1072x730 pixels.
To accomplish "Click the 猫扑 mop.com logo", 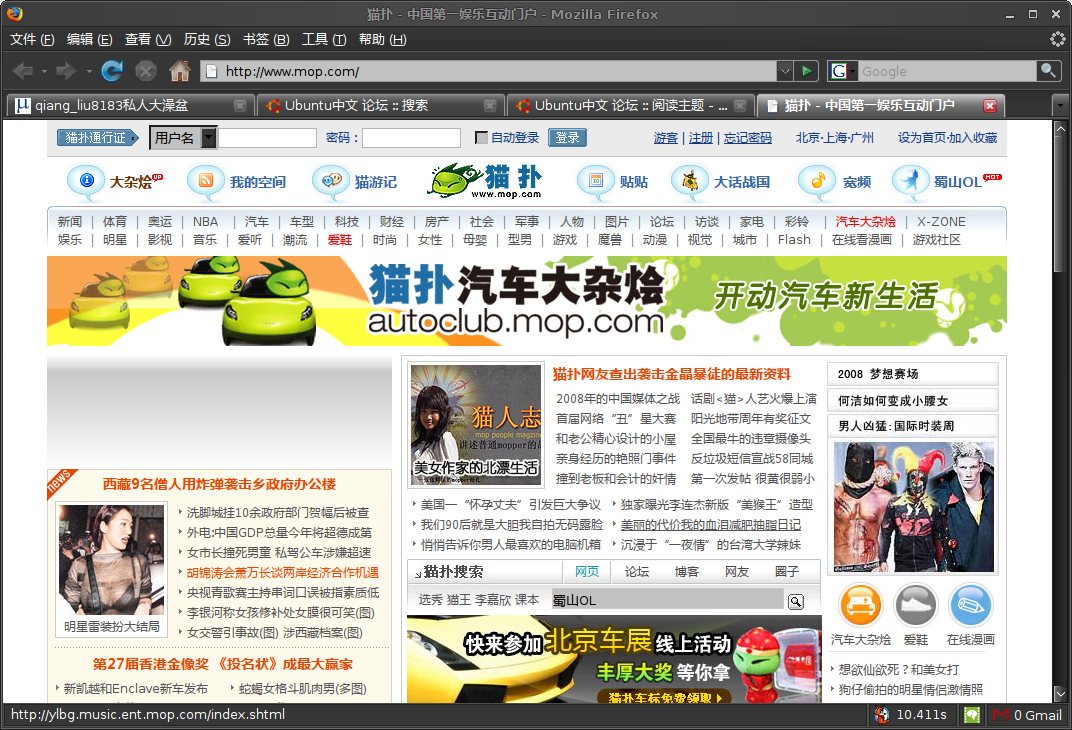I will coord(485,180).
